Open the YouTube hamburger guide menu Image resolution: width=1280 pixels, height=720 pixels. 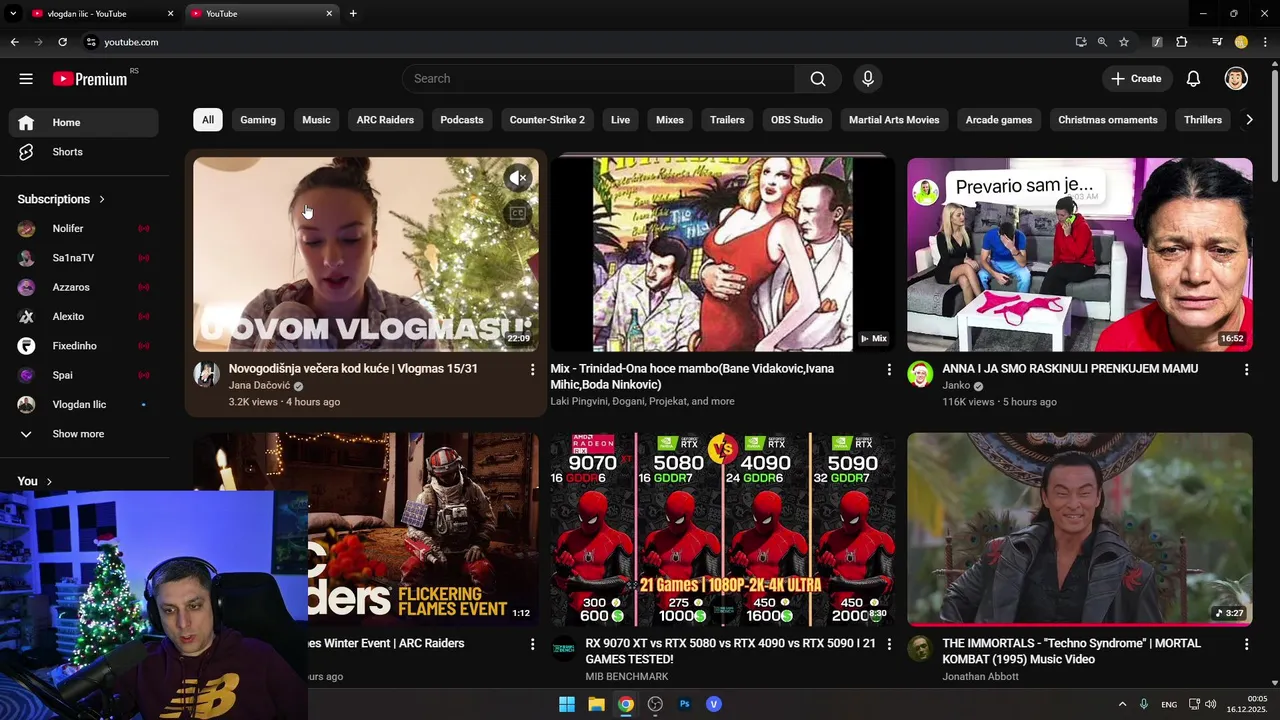click(x=26, y=79)
